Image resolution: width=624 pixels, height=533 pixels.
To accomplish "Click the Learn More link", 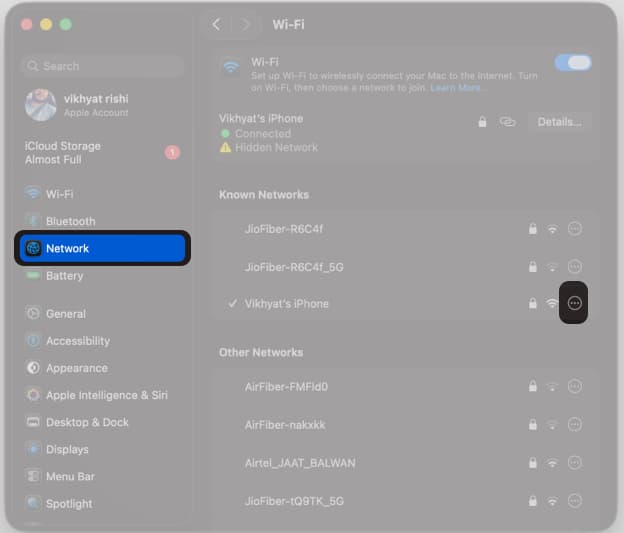I will 456,88.
